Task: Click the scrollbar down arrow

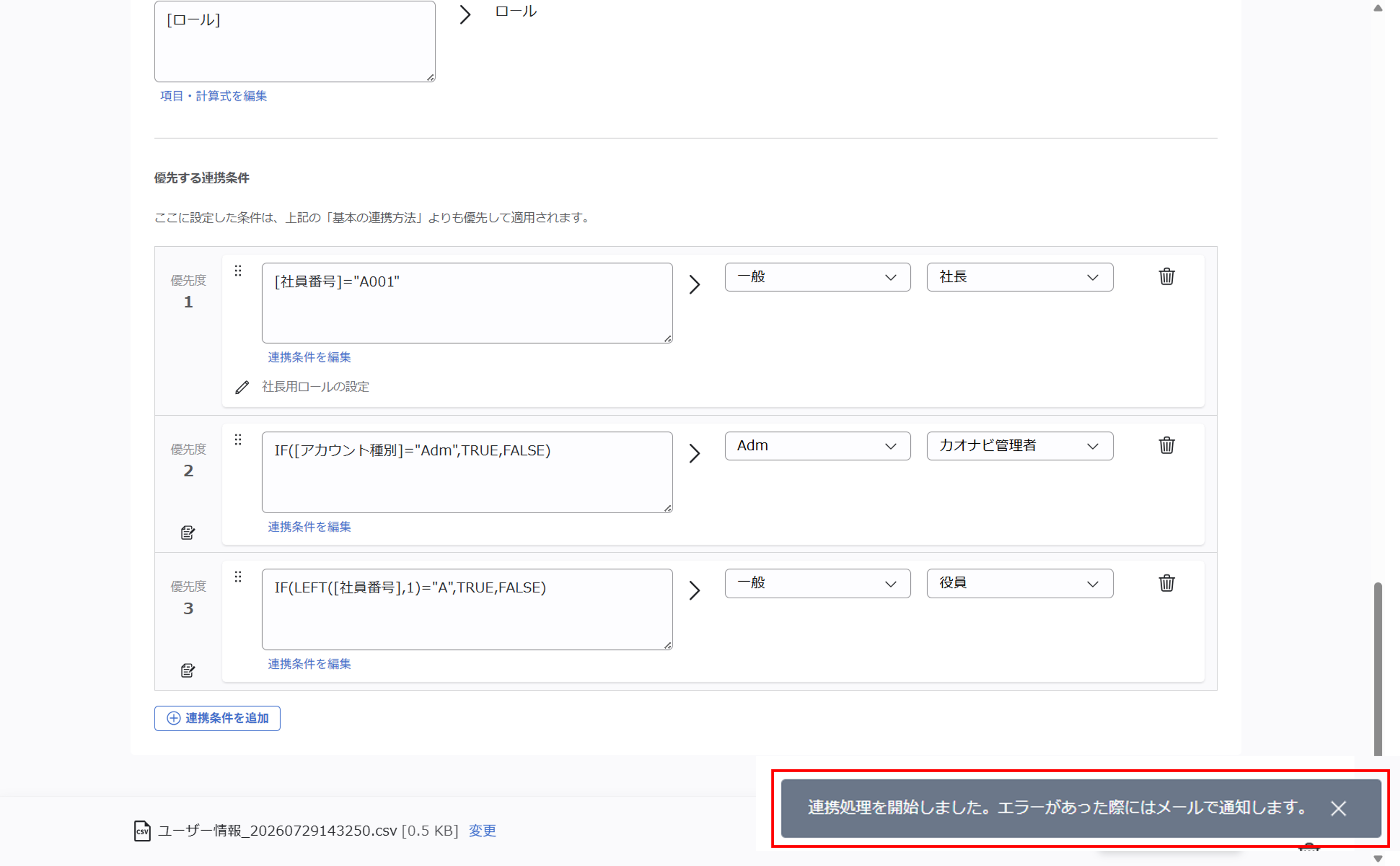Action: [x=1378, y=859]
